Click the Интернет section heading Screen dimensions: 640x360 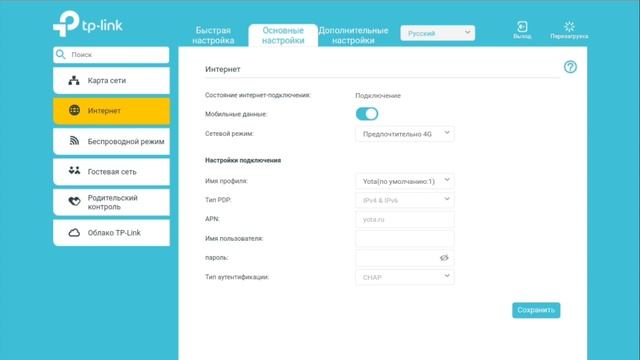[x=222, y=69]
